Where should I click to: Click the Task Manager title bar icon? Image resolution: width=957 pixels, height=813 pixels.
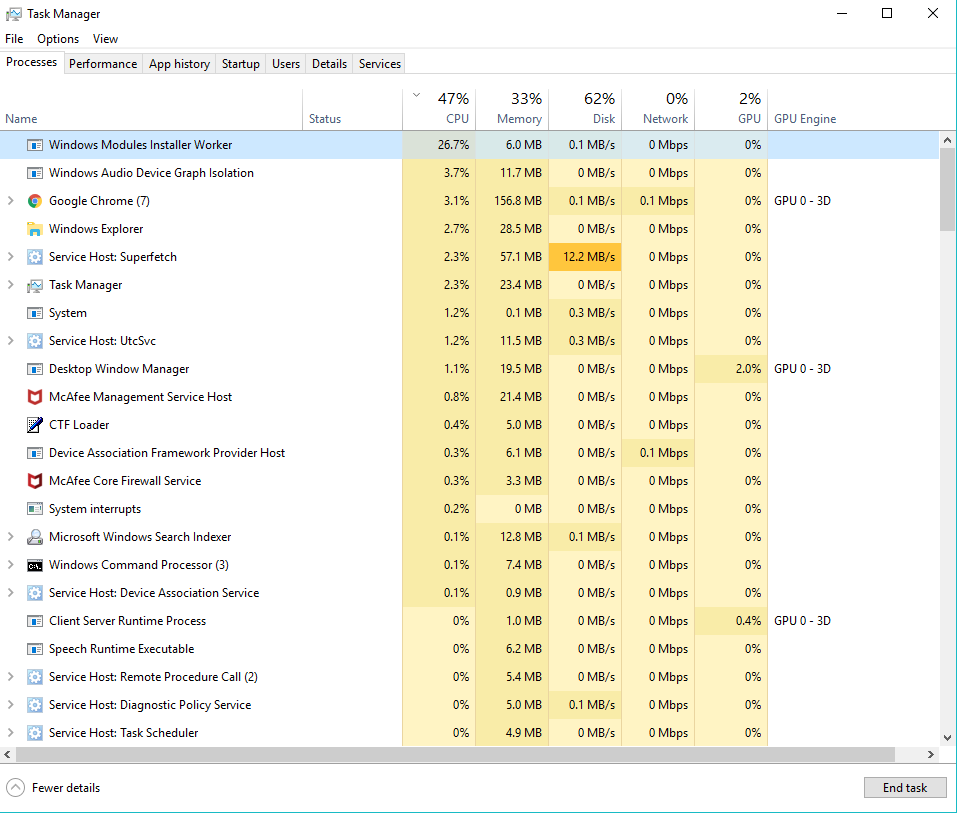[x=13, y=13]
